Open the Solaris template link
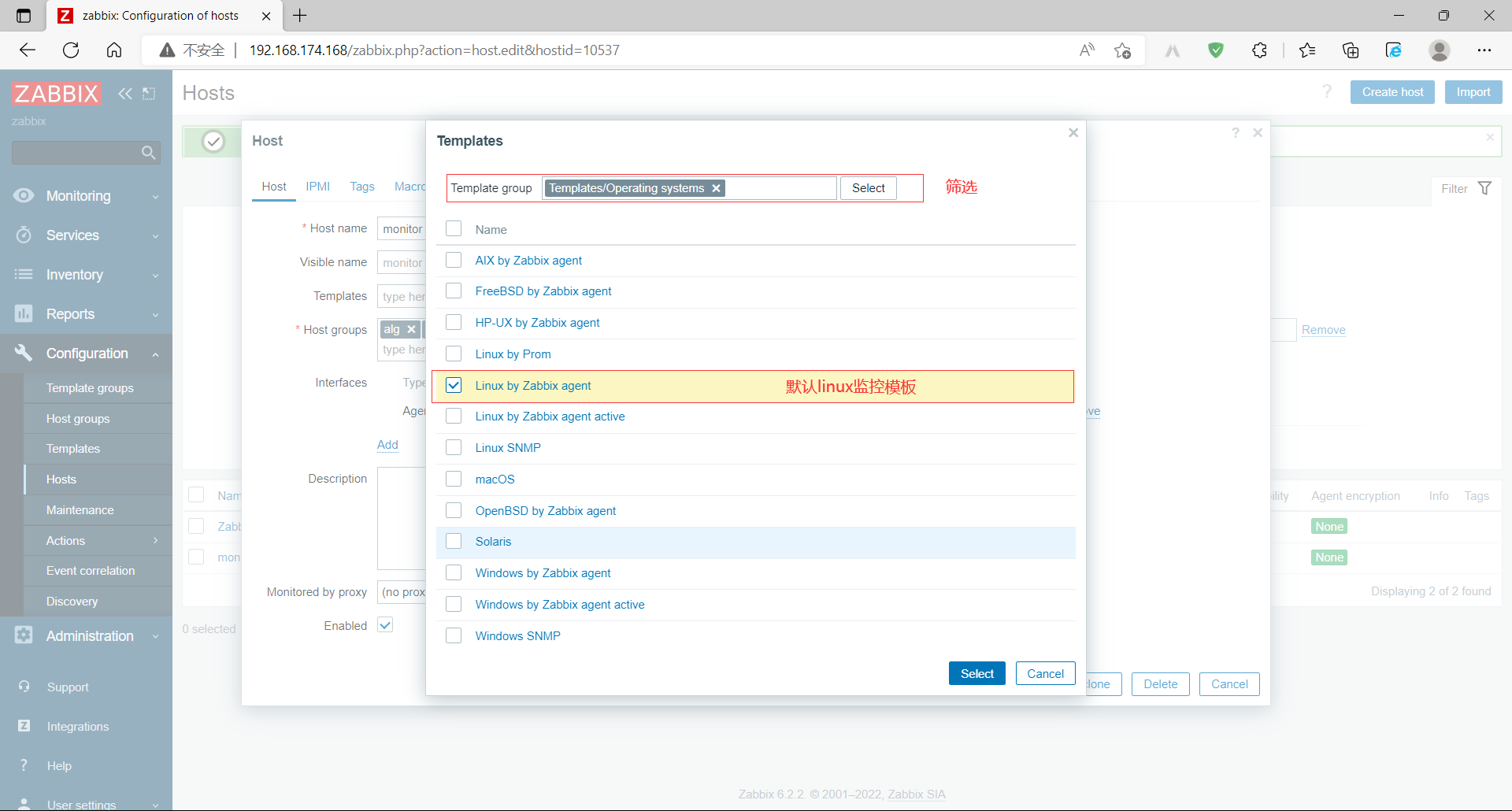This screenshot has width=1512, height=811. point(493,542)
